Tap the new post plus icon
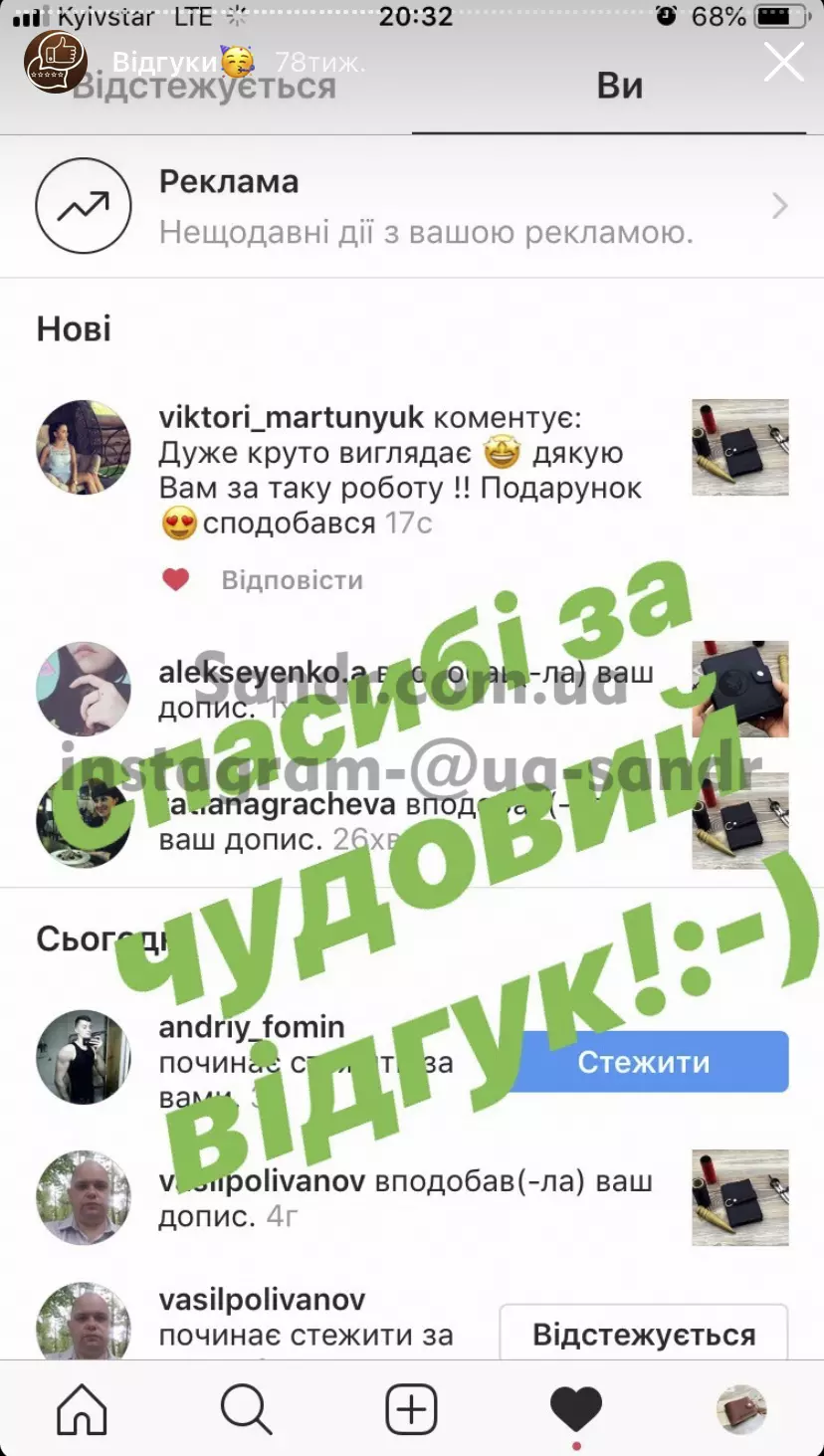824x1456 pixels. tap(411, 1409)
